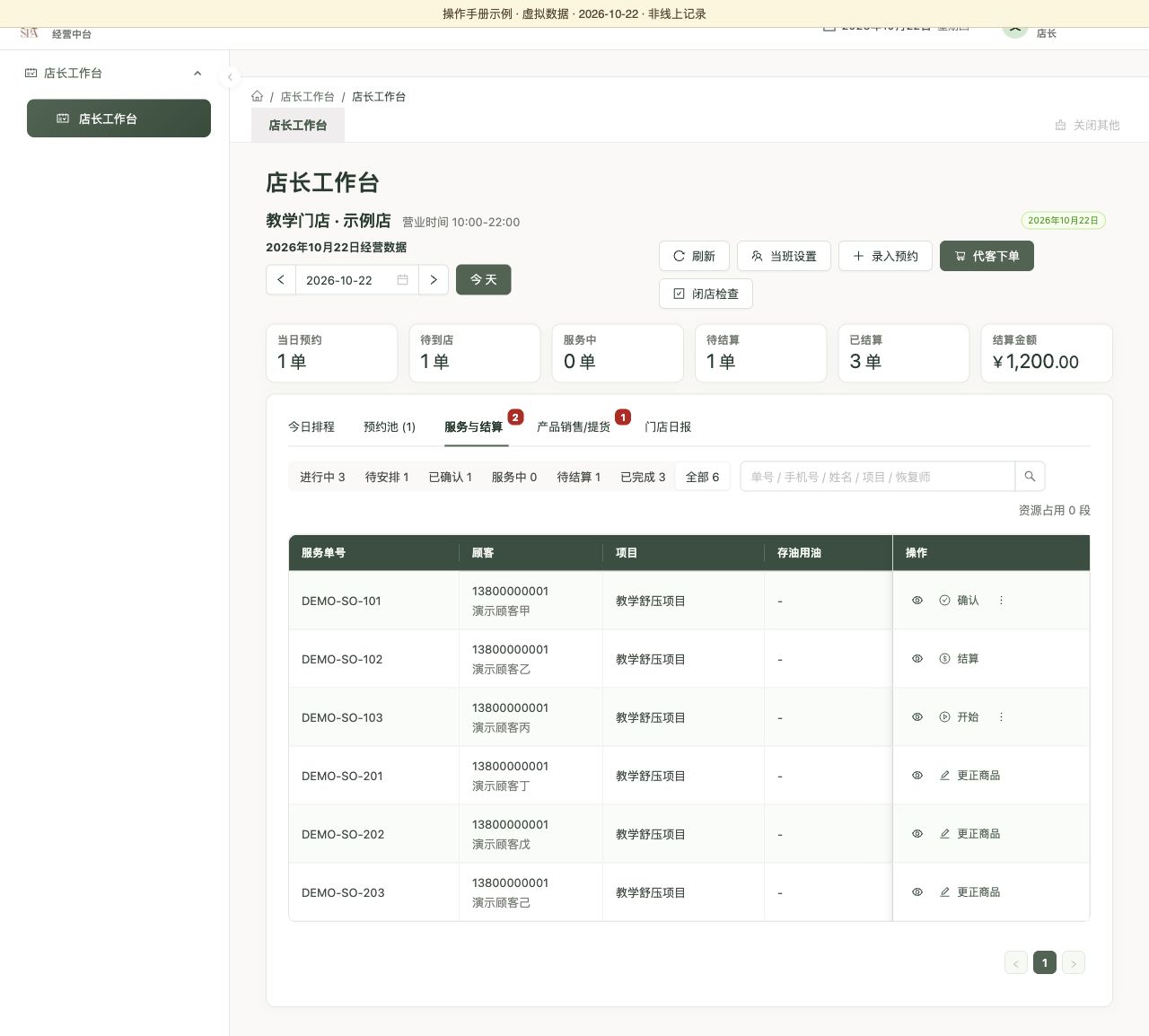
Task: Click 录入预约 to add a reservation
Action: (x=885, y=256)
